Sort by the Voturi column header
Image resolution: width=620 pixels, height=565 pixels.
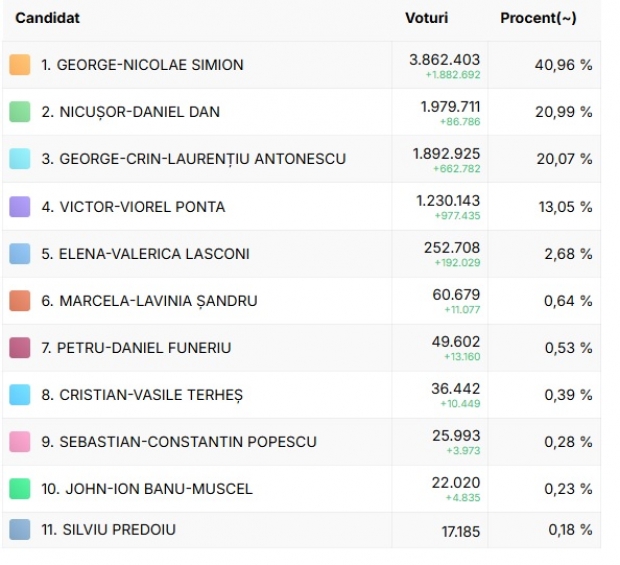pos(427,18)
